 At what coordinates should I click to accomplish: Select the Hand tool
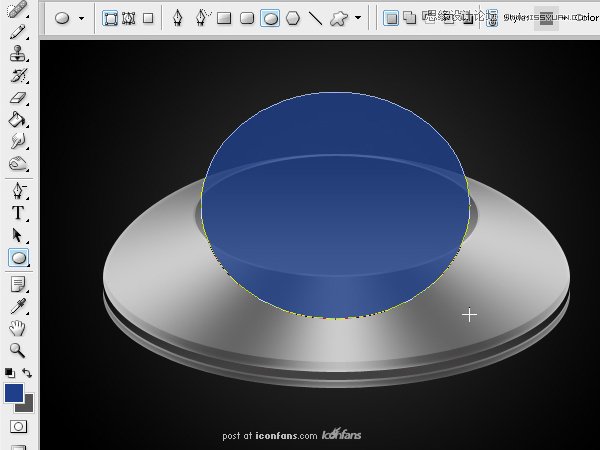pyautogui.click(x=18, y=328)
